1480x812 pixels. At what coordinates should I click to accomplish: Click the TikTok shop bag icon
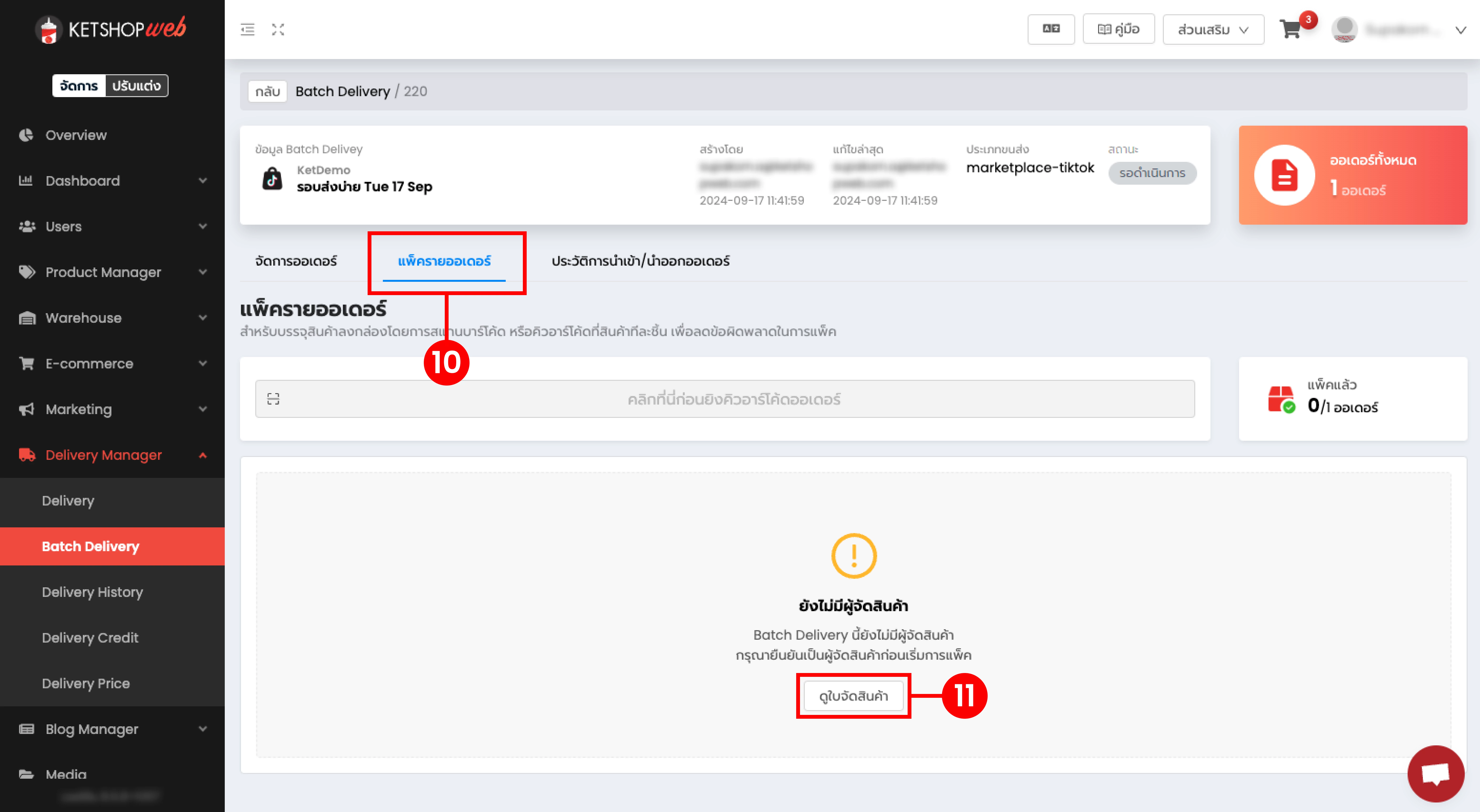(x=272, y=178)
